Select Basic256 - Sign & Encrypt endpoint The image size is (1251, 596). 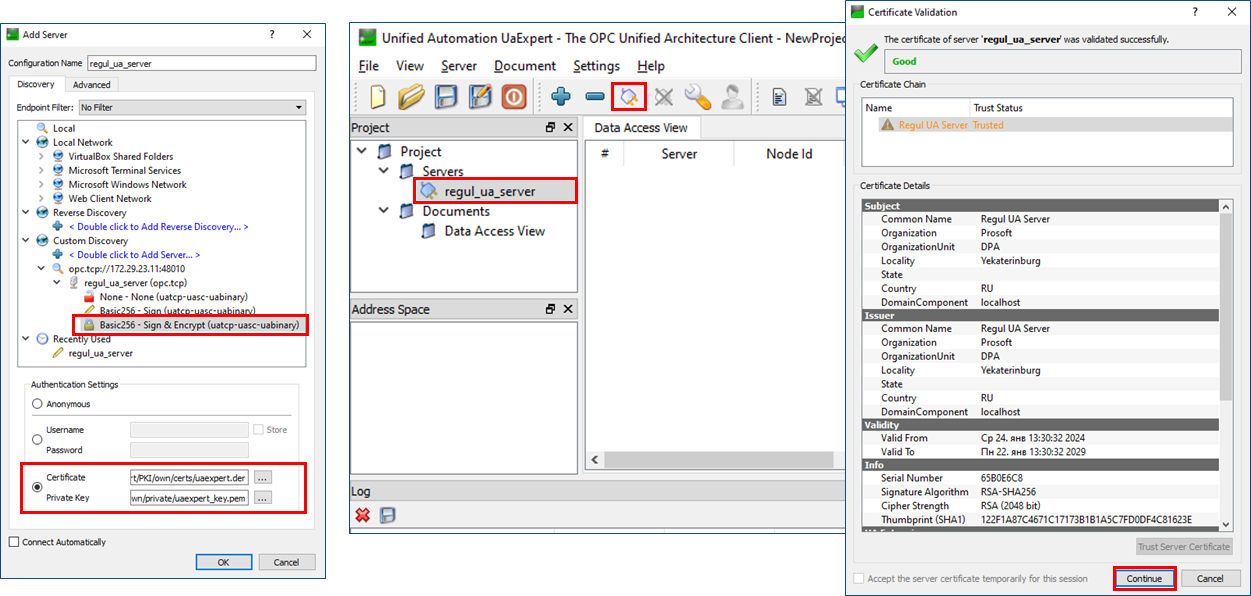(198, 325)
